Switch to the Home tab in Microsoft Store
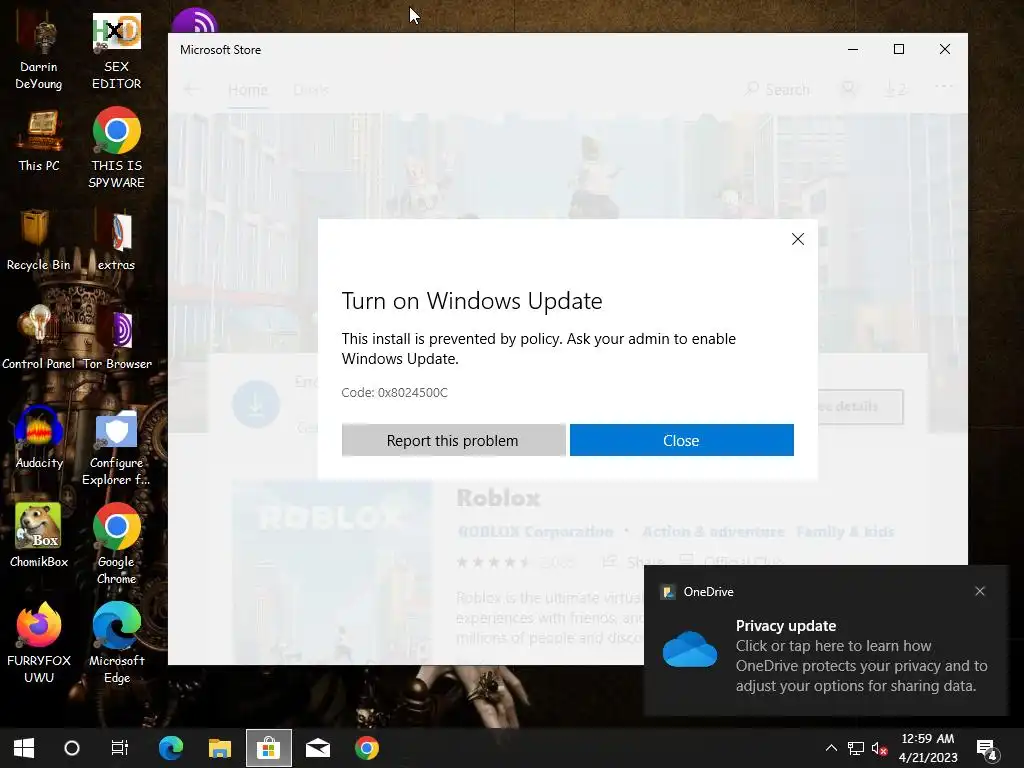 [x=248, y=89]
